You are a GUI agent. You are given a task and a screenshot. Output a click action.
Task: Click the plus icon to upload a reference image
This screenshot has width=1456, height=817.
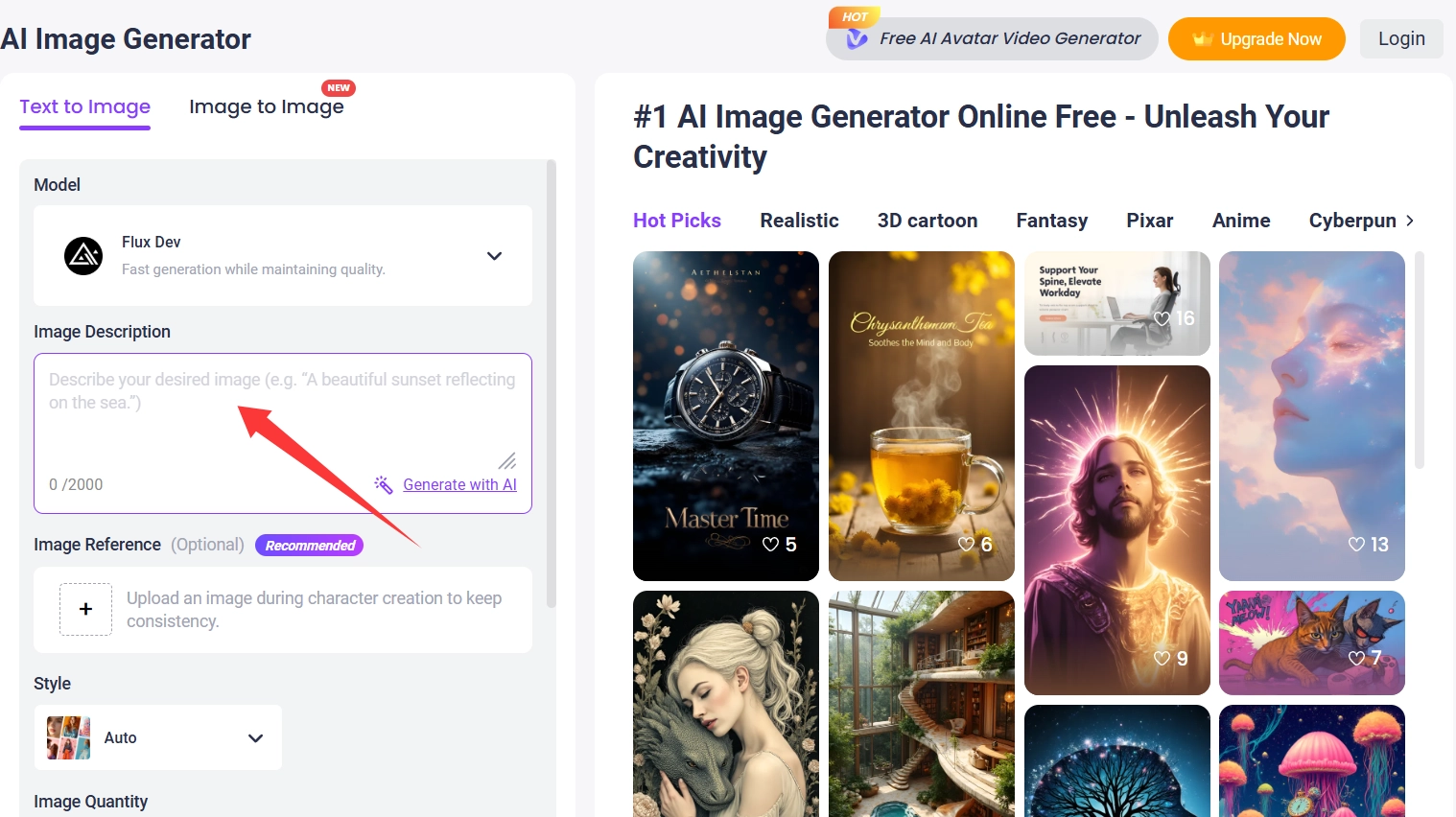[x=85, y=609]
